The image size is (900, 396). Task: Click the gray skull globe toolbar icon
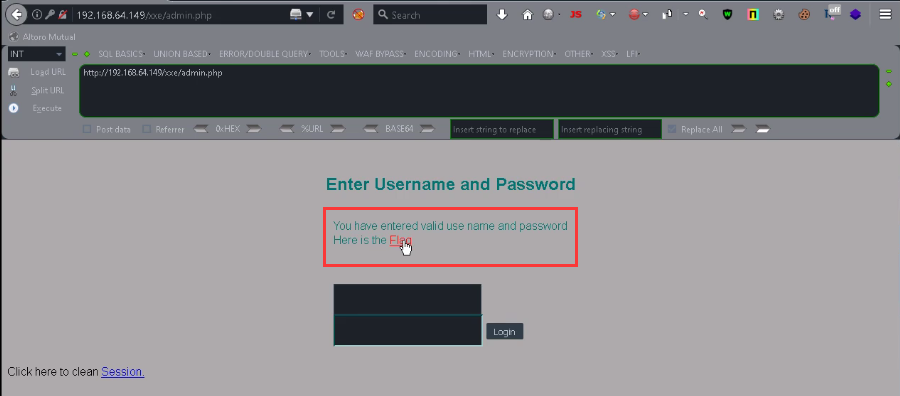(x=549, y=15)
